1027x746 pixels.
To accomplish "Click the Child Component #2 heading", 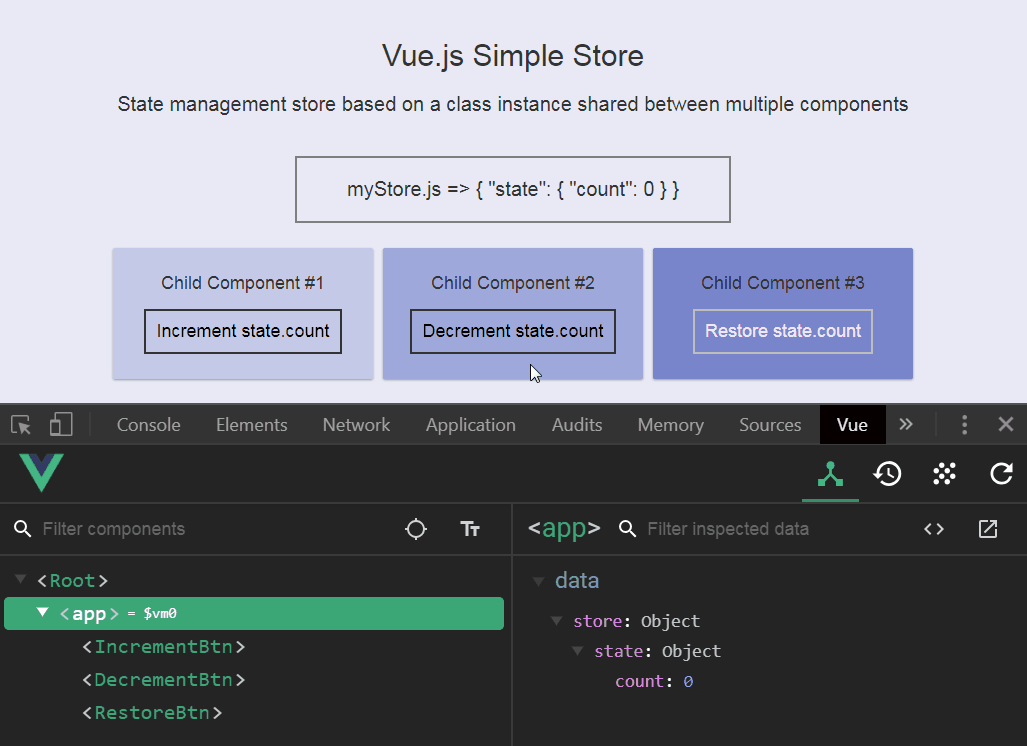I will click(x=513, y=283).
